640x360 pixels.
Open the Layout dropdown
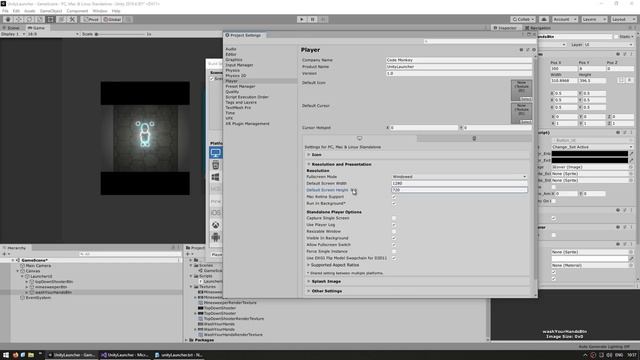pos(623,19)
